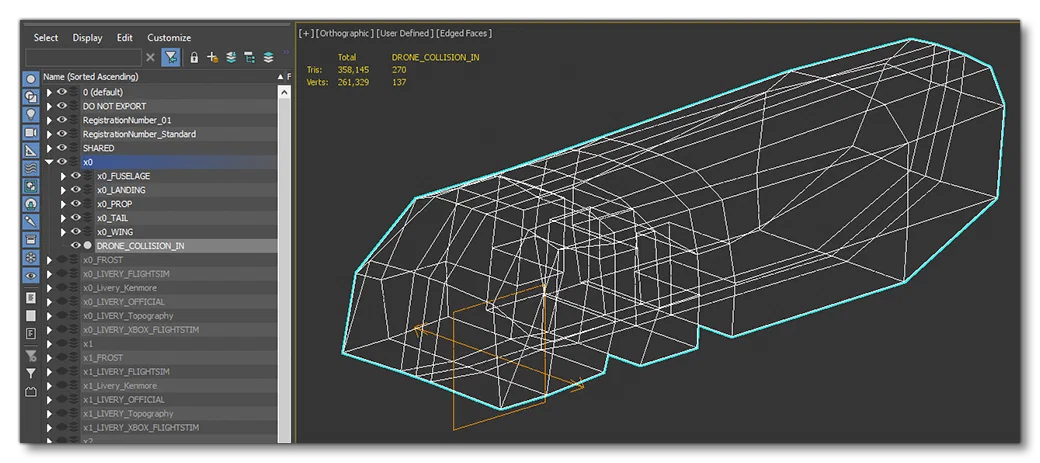Expand the x0_WING layer arrow
The width and height of the screenshot is (1040, 463).
(64, 232)
